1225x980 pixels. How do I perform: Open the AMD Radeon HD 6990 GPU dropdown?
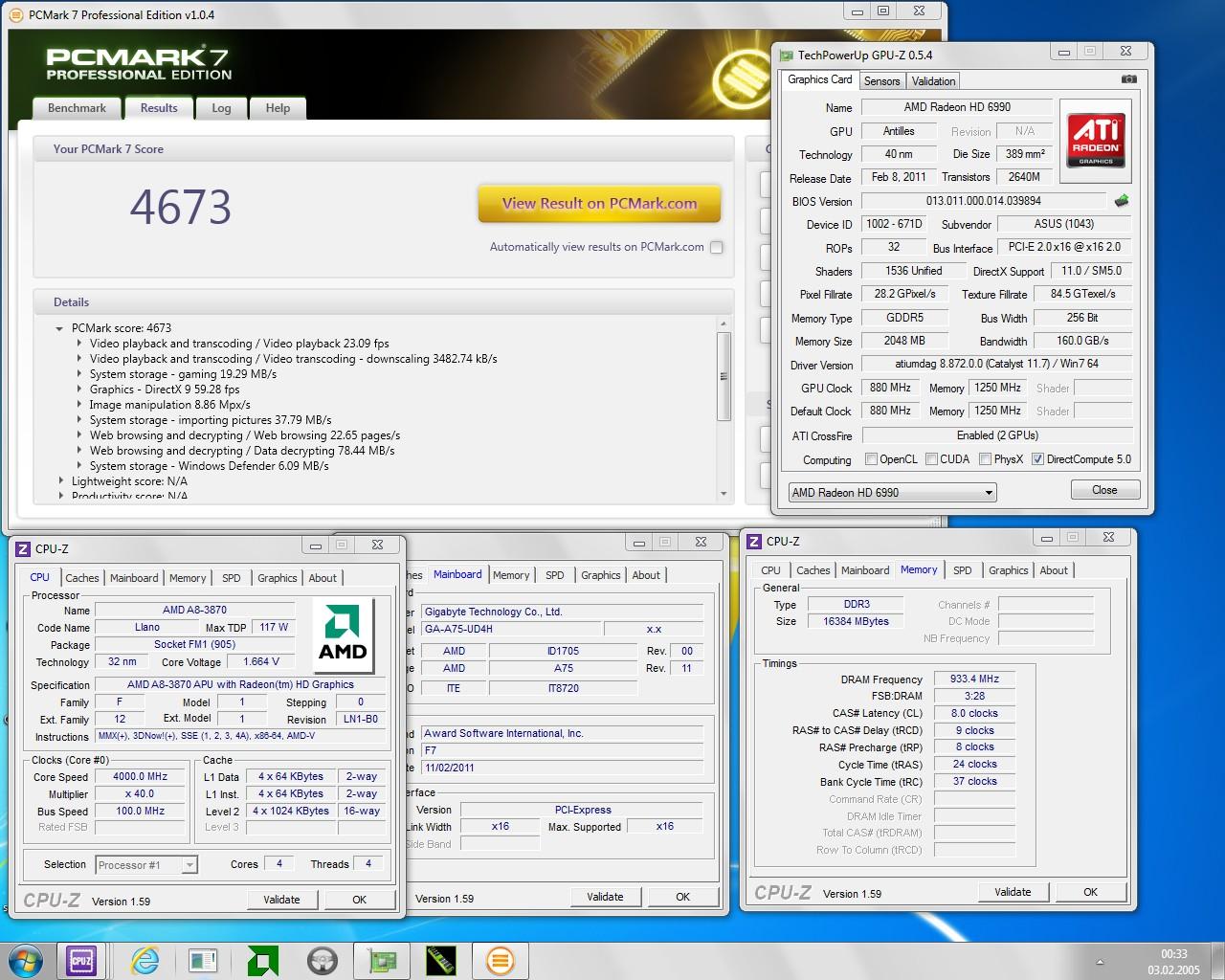click(x=892, y=492)
